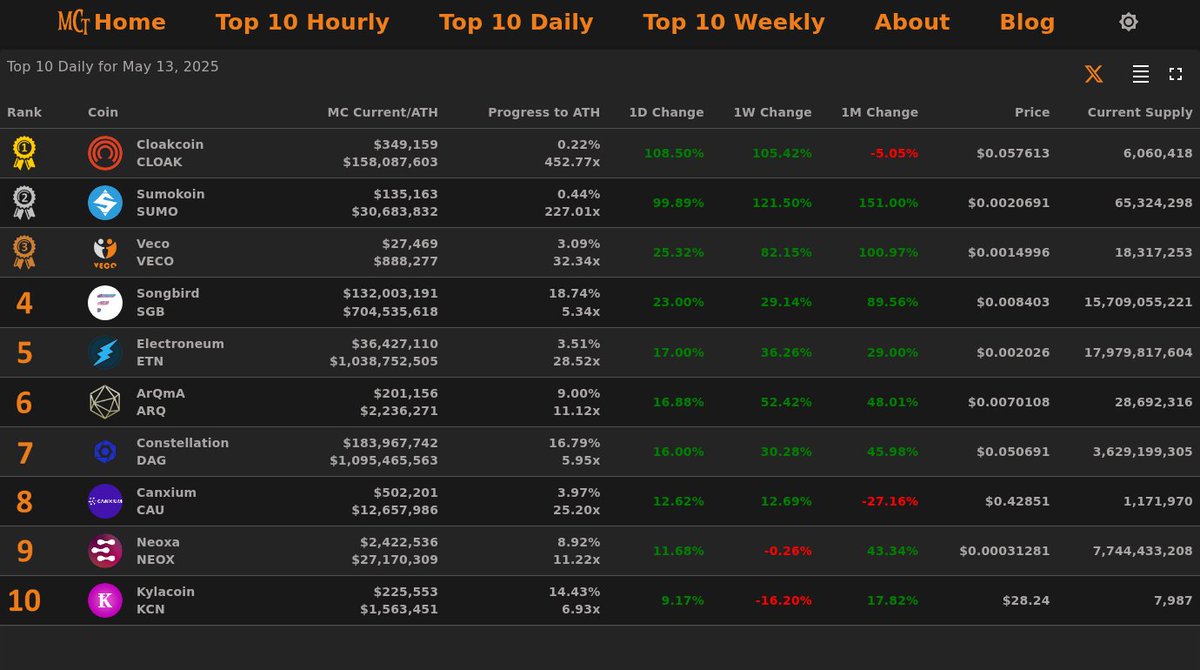The width and height of the screenshot is (1200, 670).
Task: Open the Blog
Action: coord(1027,21)
